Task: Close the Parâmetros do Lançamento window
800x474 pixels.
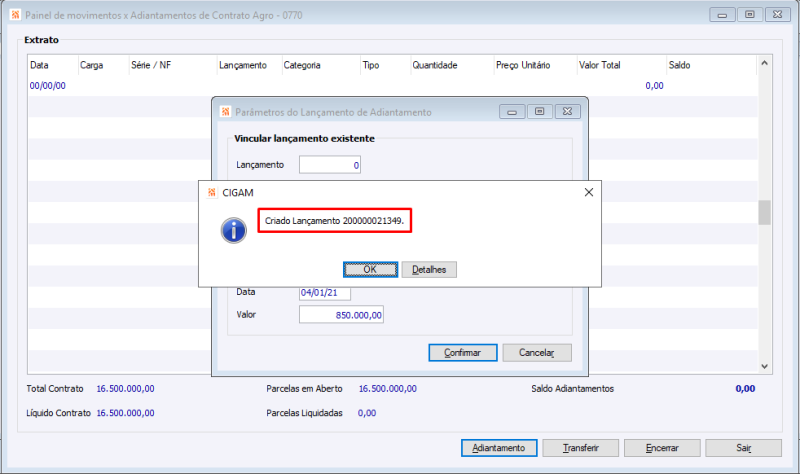Action: pos(567,112)
